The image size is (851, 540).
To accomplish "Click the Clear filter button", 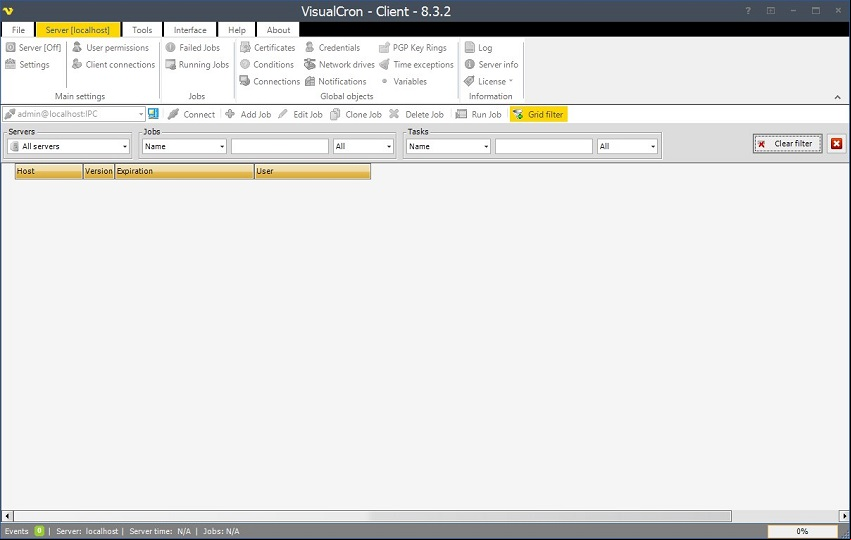I will (788, 144).
